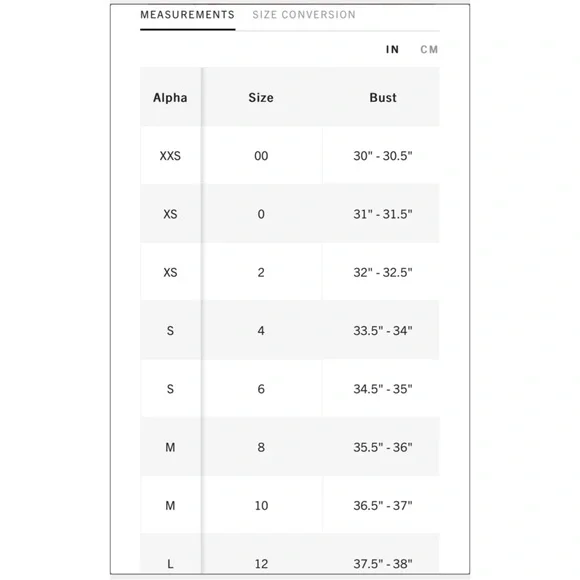Click the M label beside size 8
The width and height of the screenshot is (580, 580).
tap(170, 448)
